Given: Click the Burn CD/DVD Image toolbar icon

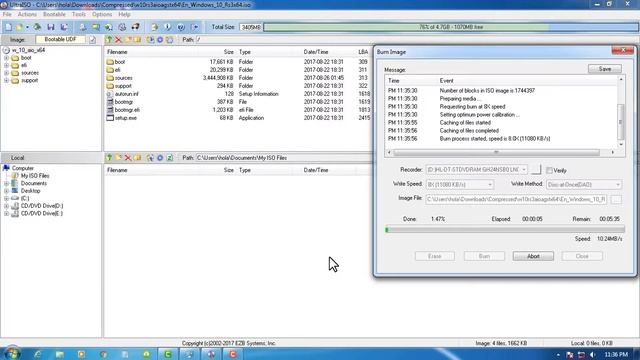Looking at the screenshot, I should [122, 27].
